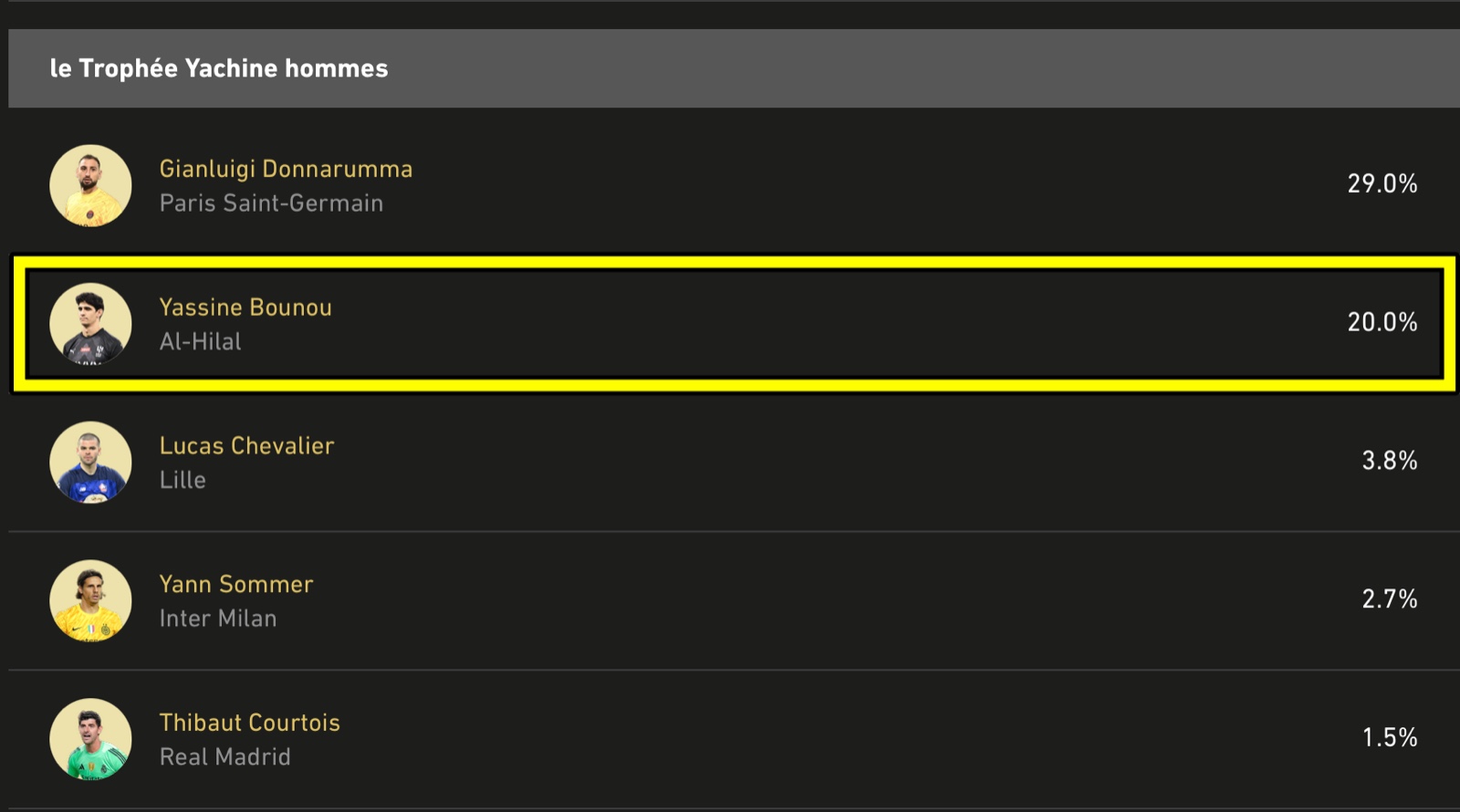Click the avatar next to Thibaut Courtois
The image size is (1460, 812).
coord(90,739)
